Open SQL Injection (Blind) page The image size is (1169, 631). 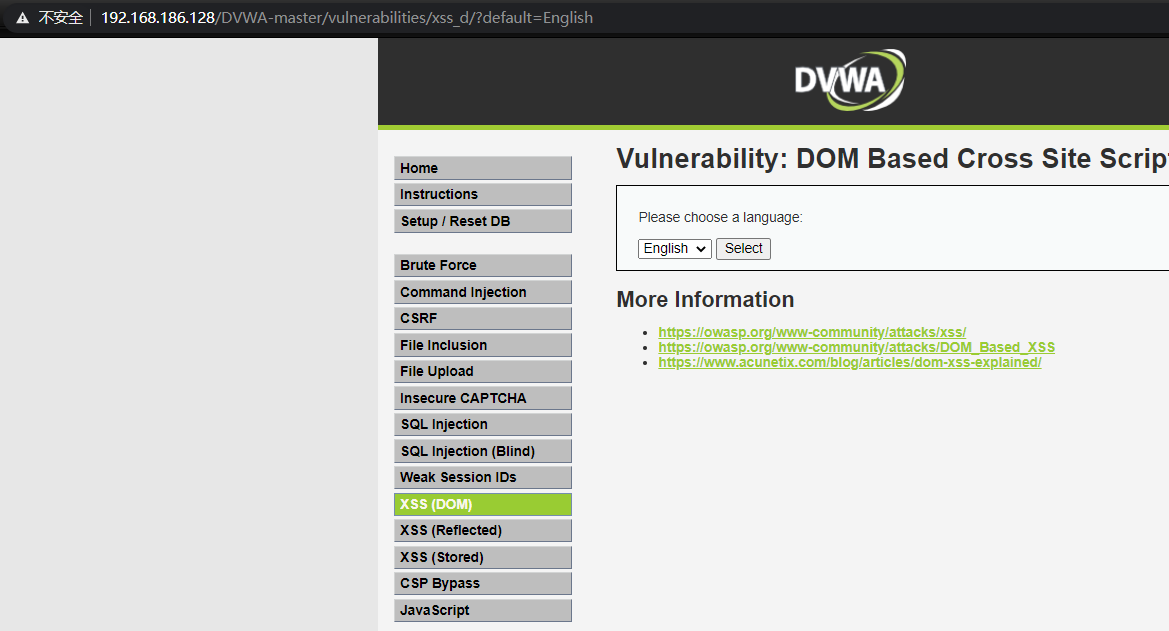coord(482,451)
